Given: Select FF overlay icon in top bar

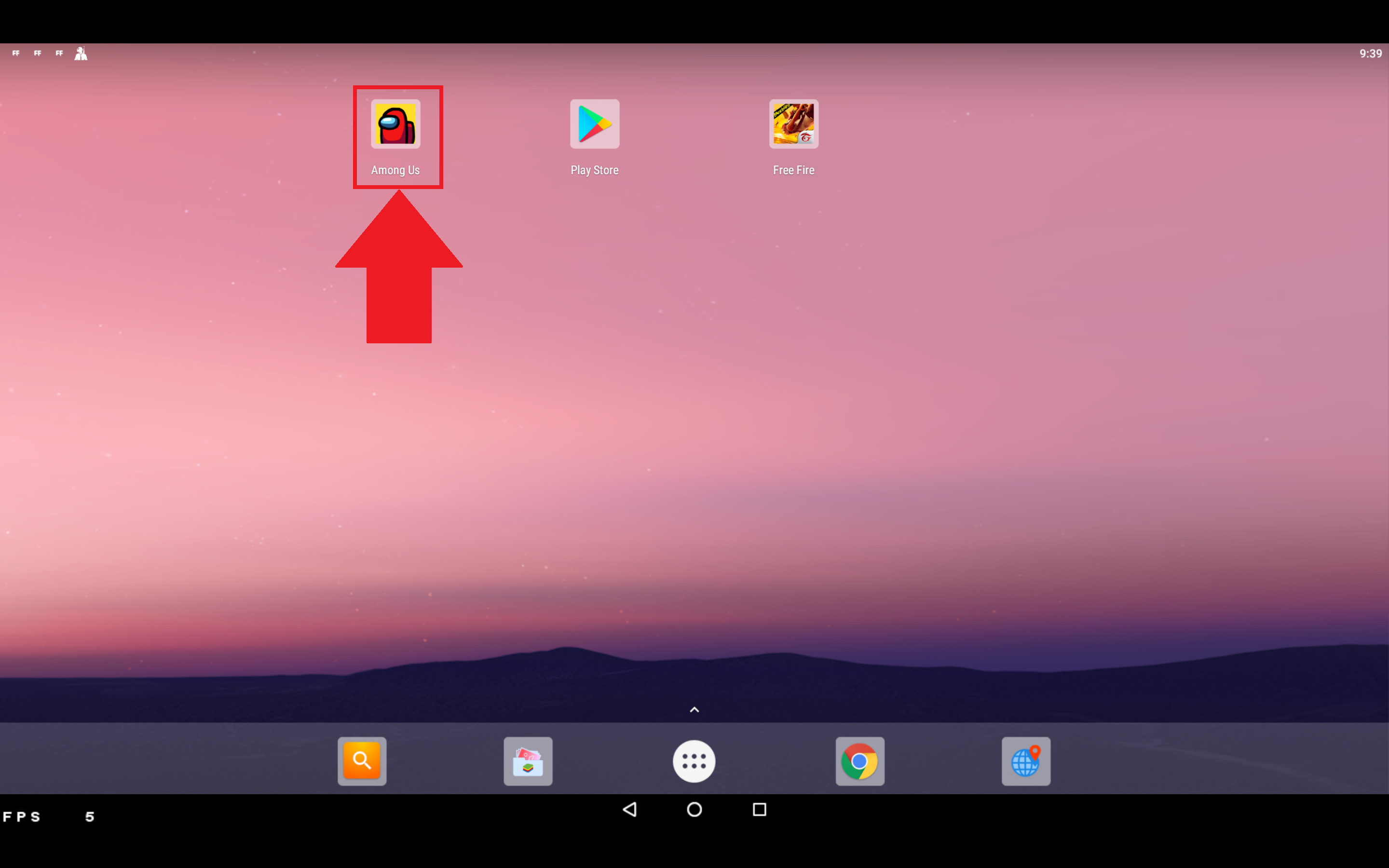Looking at the screenshot, I should tap(15, 53).
